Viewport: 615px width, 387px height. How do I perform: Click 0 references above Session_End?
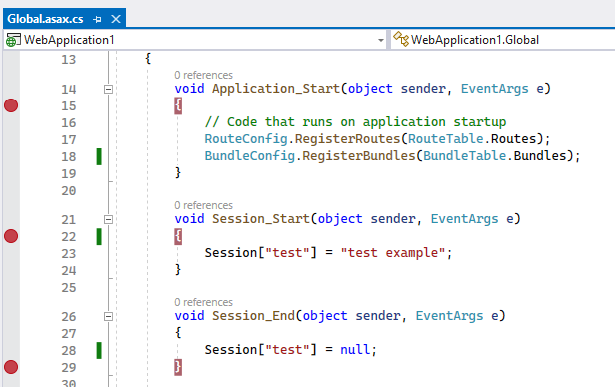[x=203, y=302]
